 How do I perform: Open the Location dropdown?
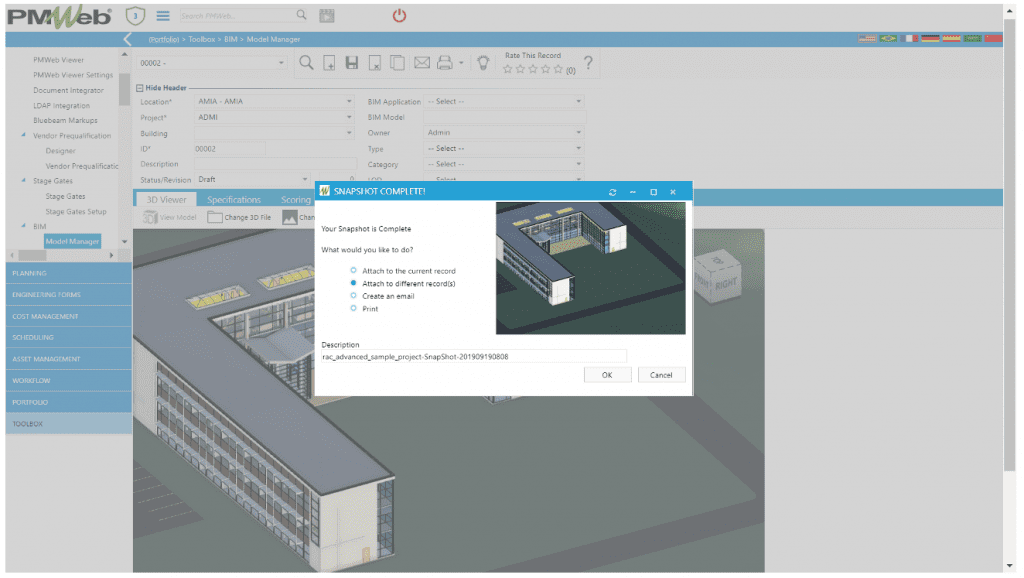click(x=349, y=101)
